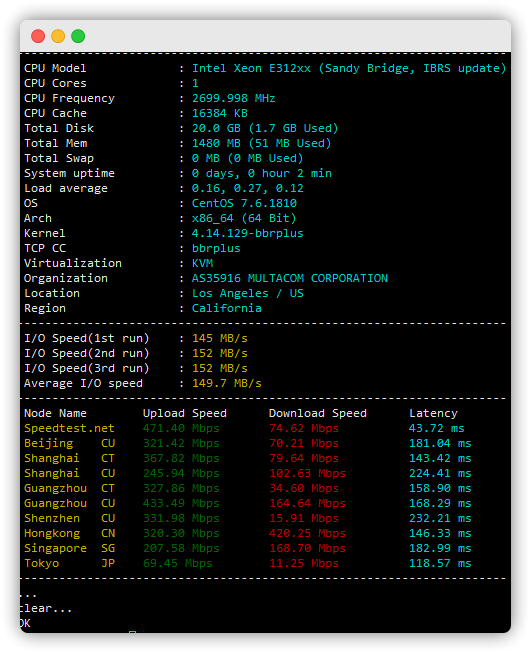Screen dimensions: 531x653
Task: Click Shanghai CU latency 224.41 ms
Action: pyautogui.click(x=440, y=473)
